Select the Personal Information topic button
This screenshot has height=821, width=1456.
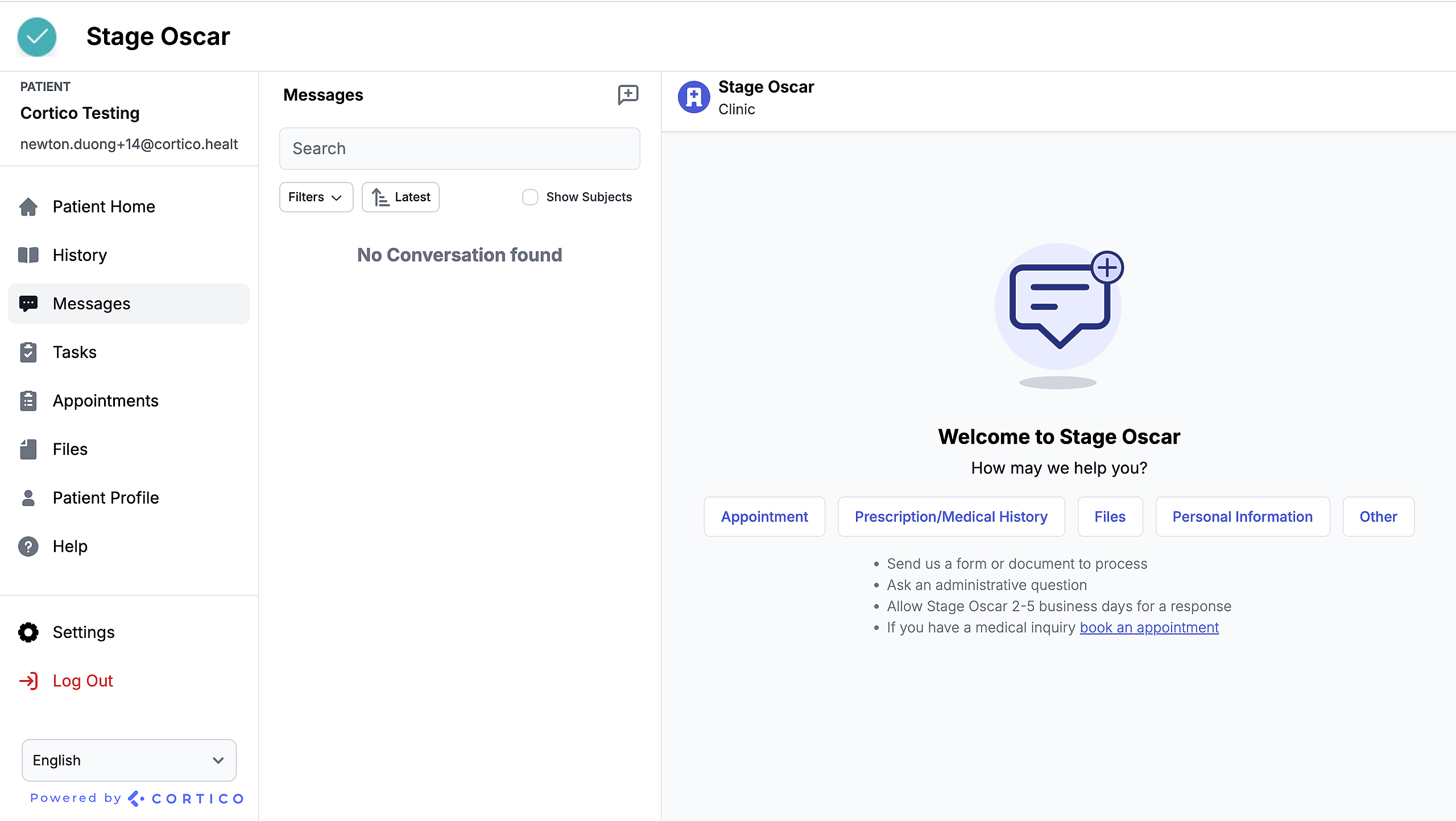click(x=1242, y=517)
